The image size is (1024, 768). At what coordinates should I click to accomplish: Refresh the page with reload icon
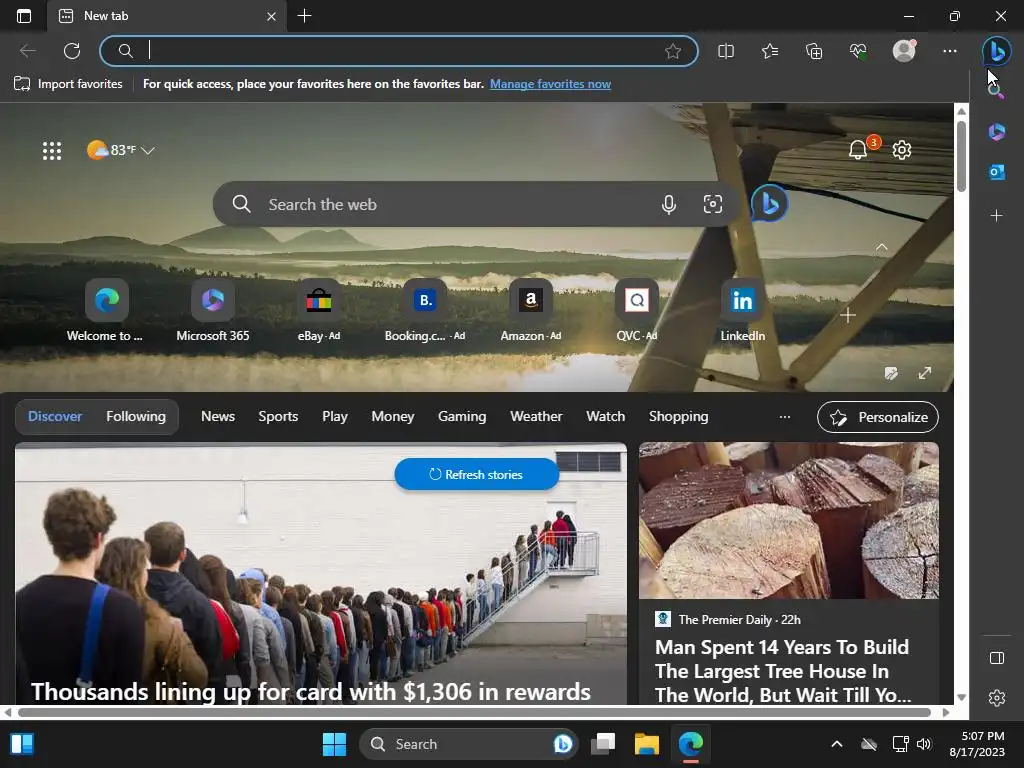point(72,51)
